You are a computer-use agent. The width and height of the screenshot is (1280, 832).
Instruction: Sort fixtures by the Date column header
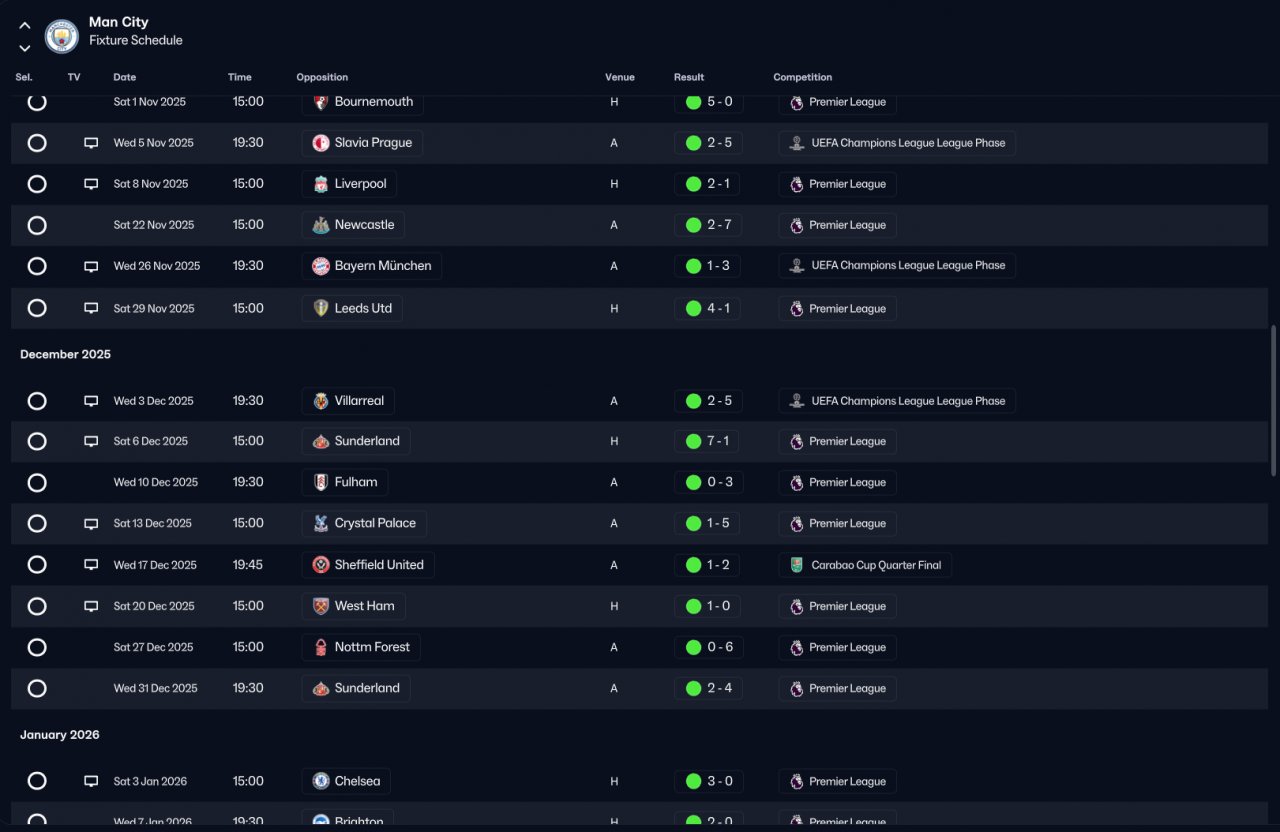pos(125,77)
